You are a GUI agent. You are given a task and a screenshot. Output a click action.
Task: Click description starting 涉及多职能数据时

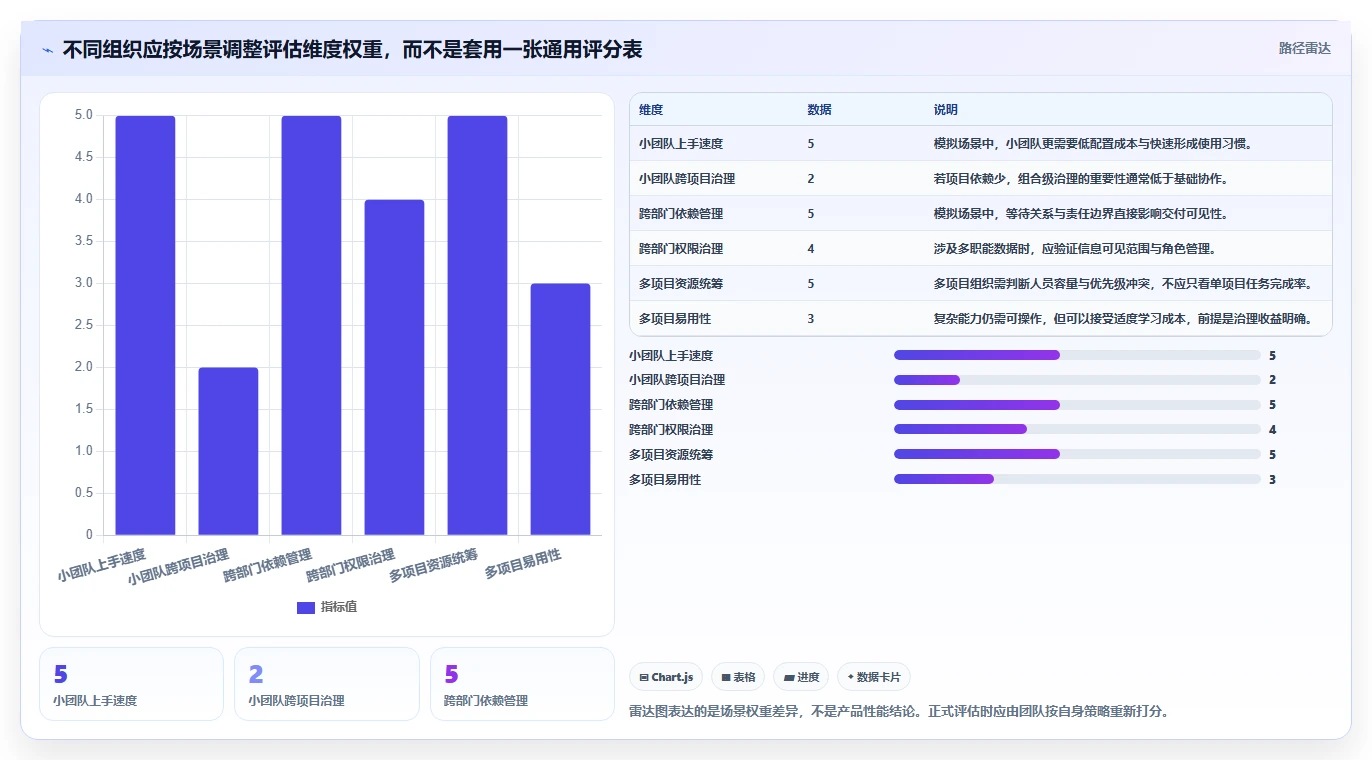(1074, 249)
